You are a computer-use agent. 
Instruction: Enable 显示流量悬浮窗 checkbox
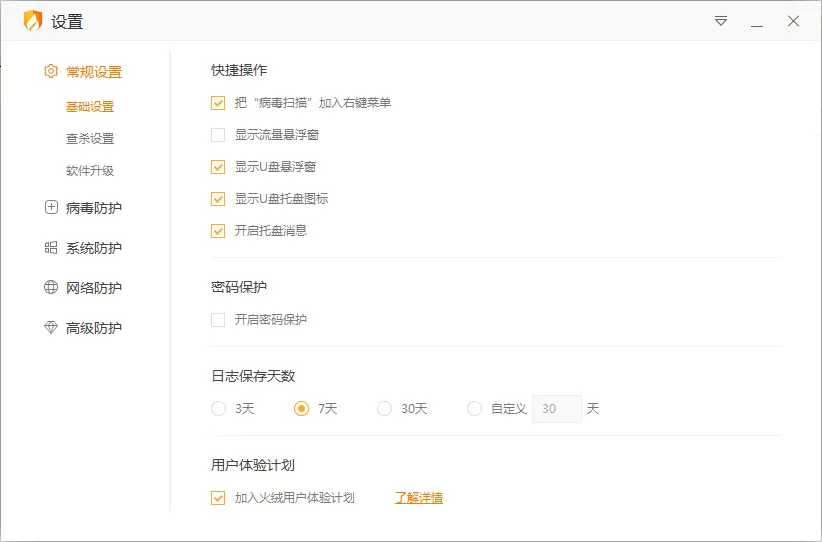tap(218, 135)
